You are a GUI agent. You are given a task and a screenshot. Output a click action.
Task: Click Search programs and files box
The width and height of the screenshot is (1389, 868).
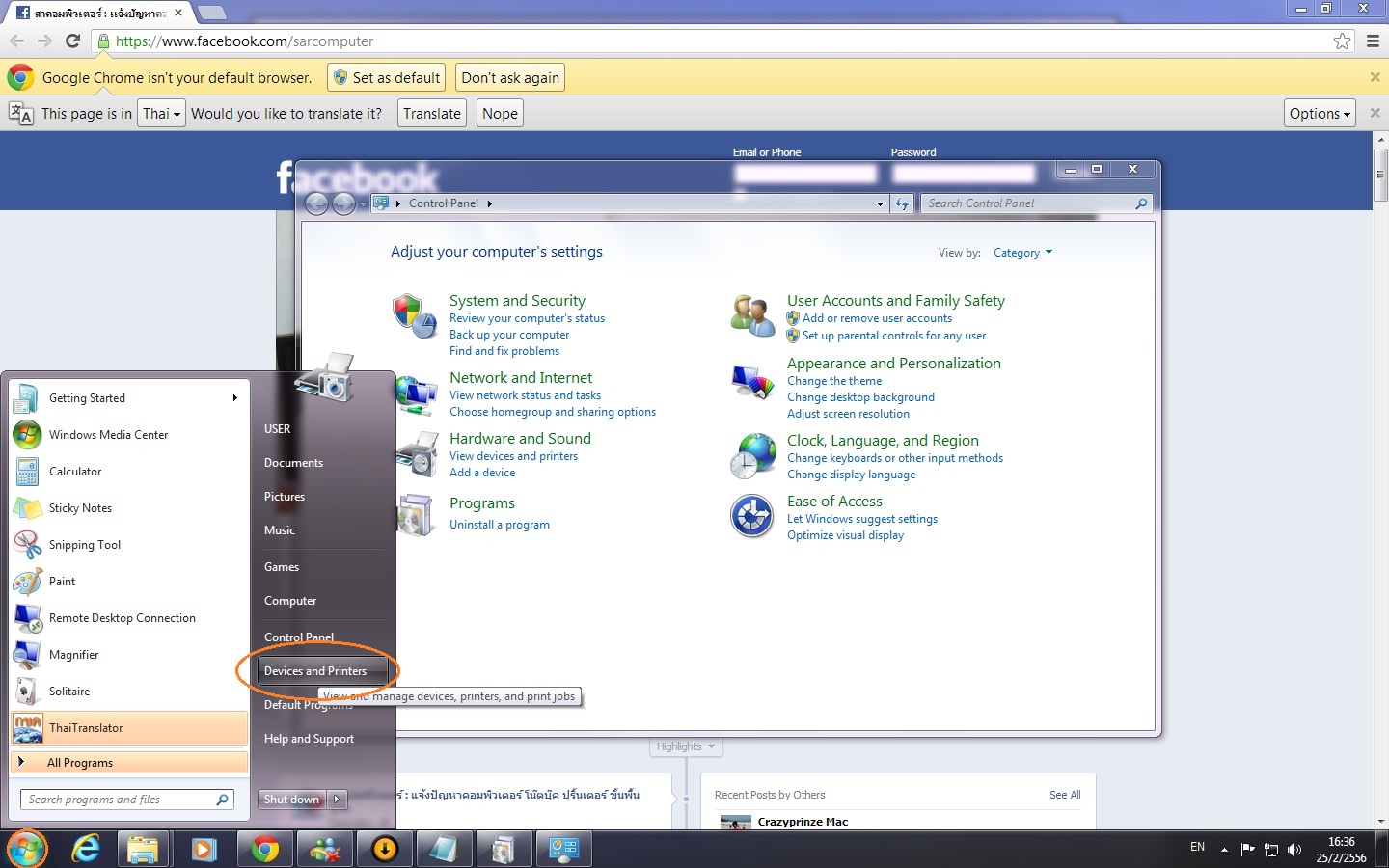coord(127,799)
